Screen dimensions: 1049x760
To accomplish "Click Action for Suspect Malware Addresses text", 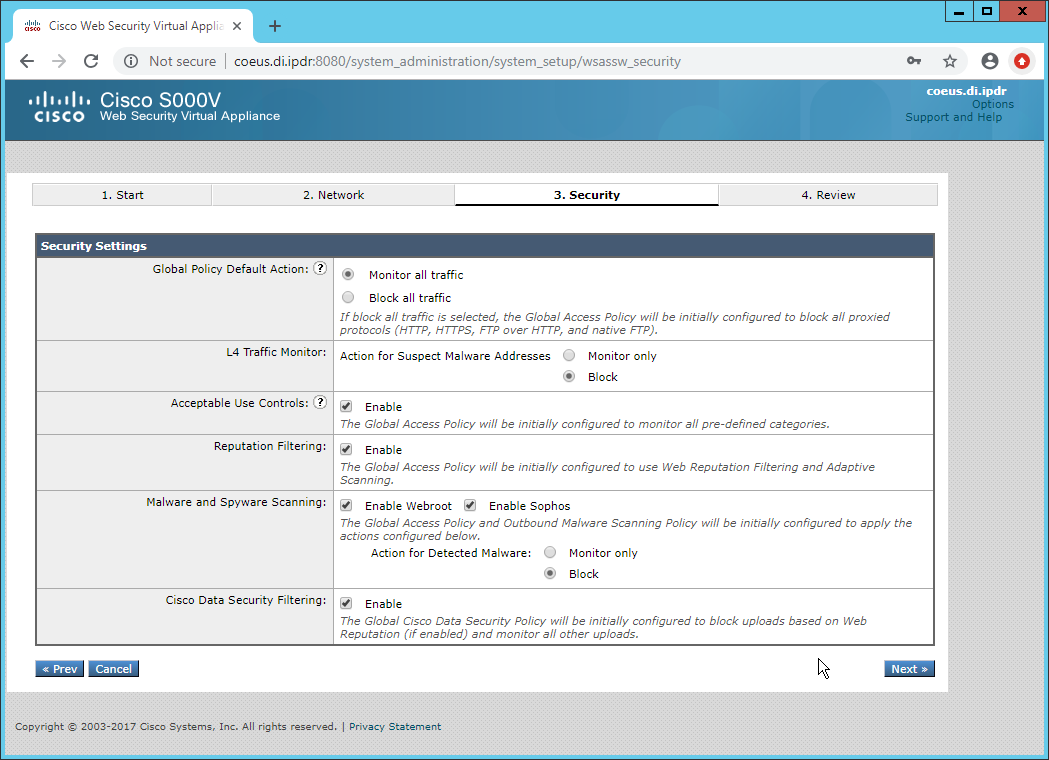I will [445, 356].
